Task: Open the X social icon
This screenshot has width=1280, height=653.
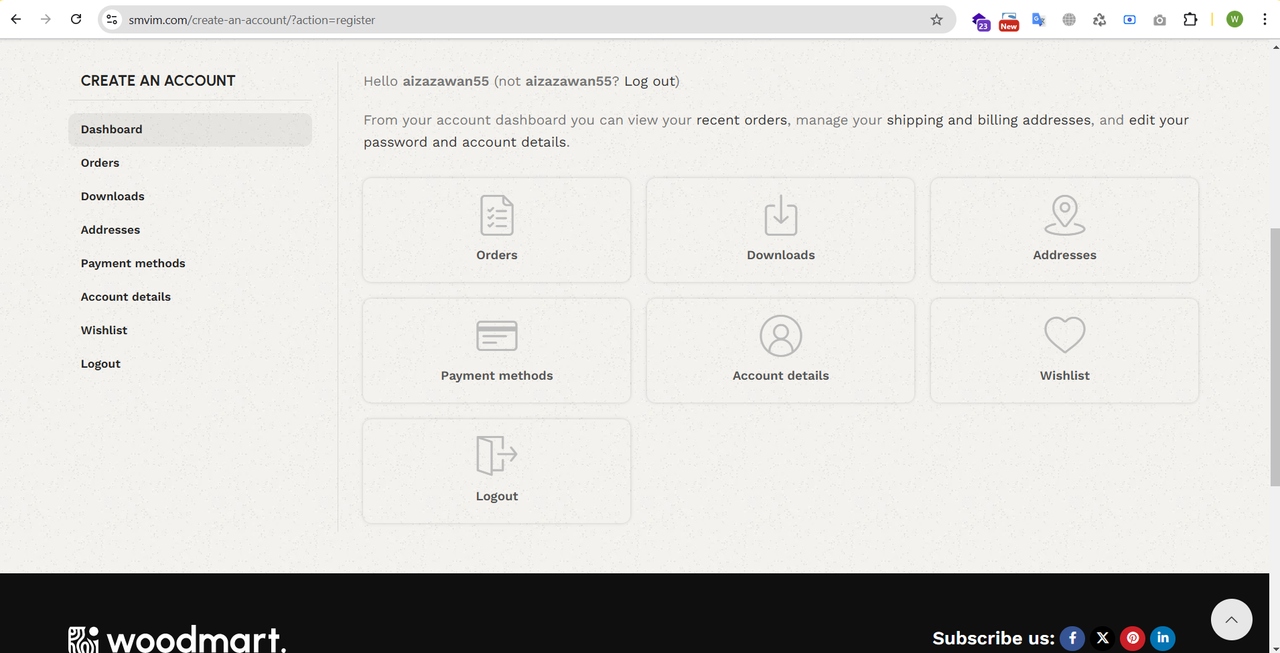Action: (x=1102, y=638)
